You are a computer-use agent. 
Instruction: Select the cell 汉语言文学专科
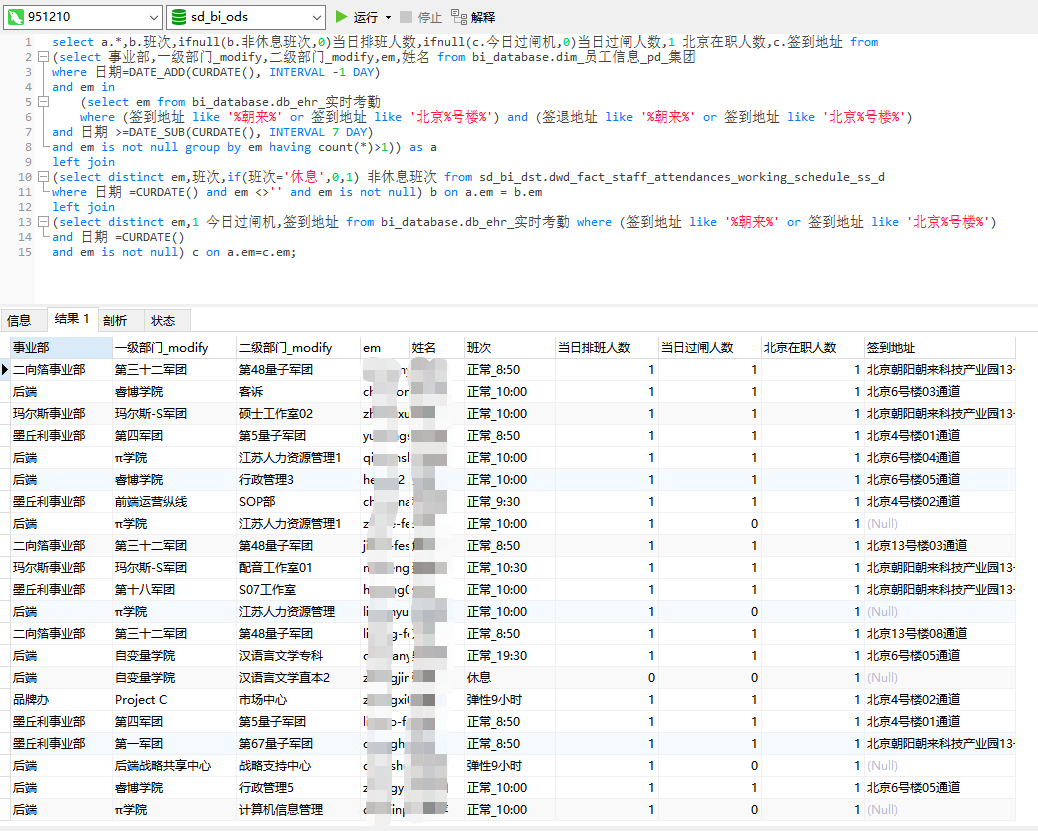tap(298, 656)
